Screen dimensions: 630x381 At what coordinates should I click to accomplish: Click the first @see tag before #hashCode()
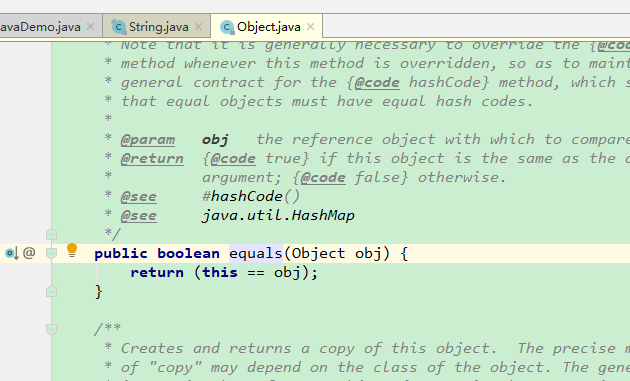click(139, 196)
